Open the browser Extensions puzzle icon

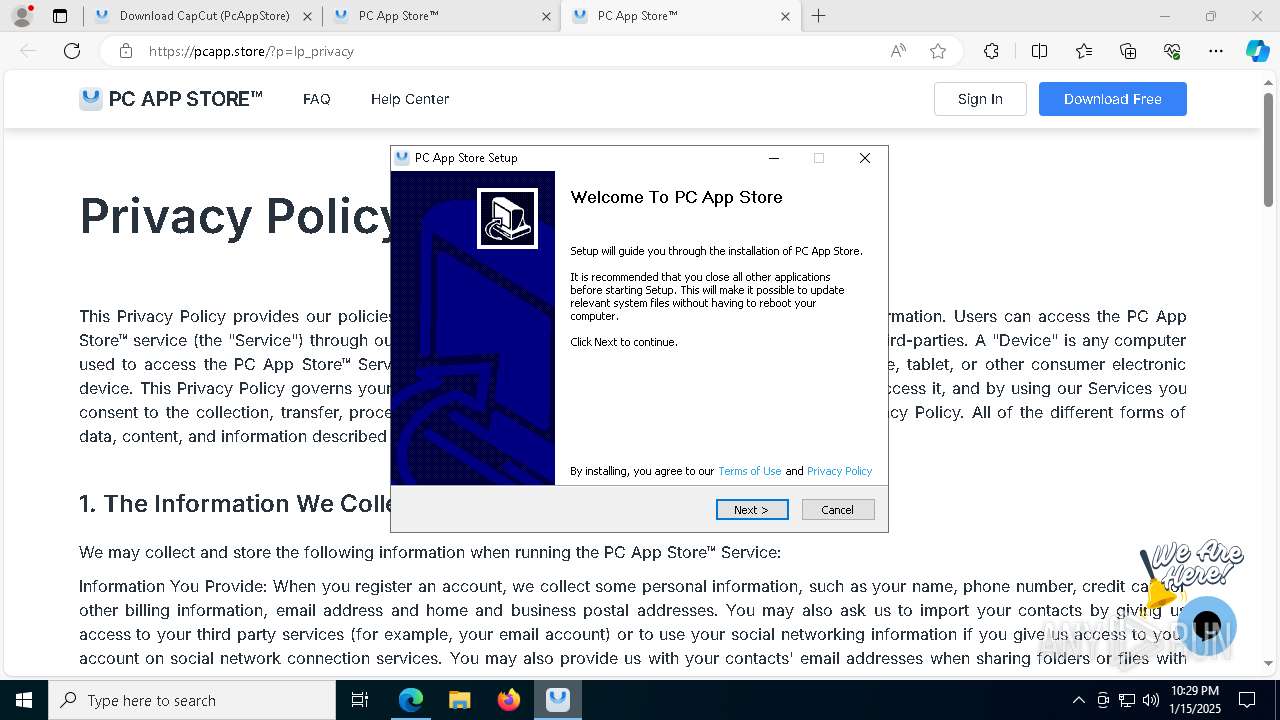tap(991, 51)
